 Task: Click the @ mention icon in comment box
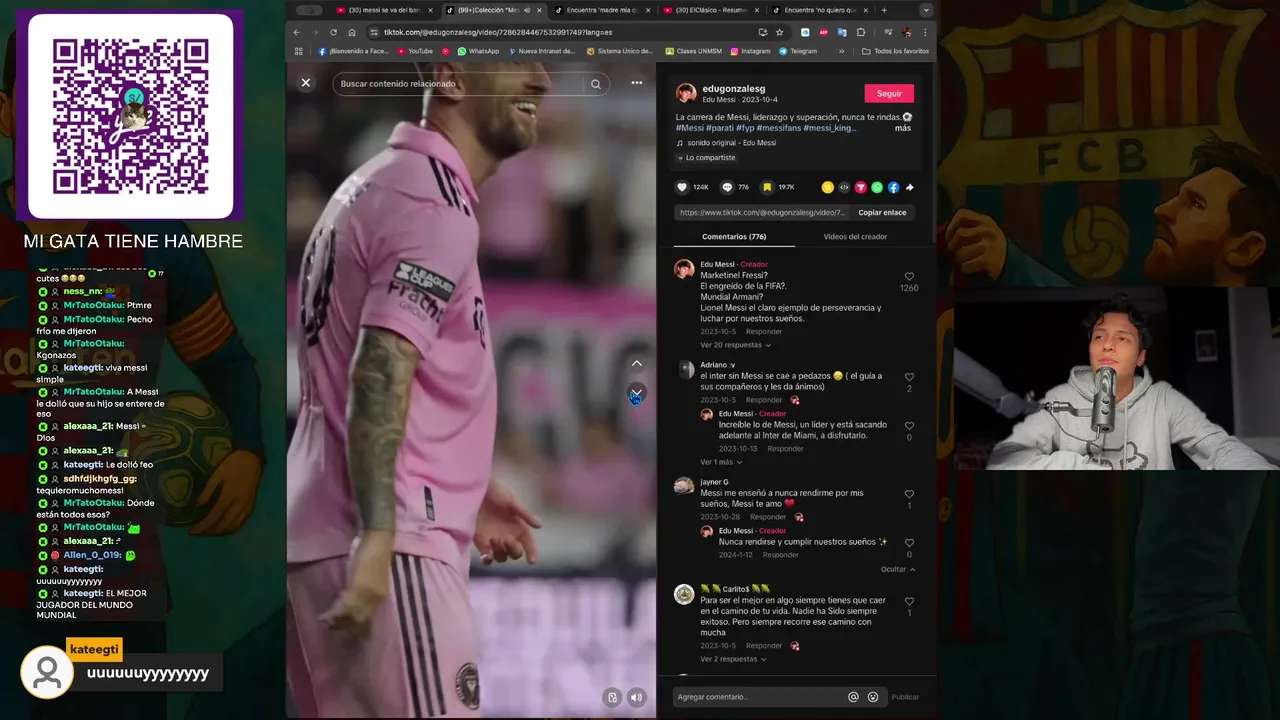click(853, 697)
